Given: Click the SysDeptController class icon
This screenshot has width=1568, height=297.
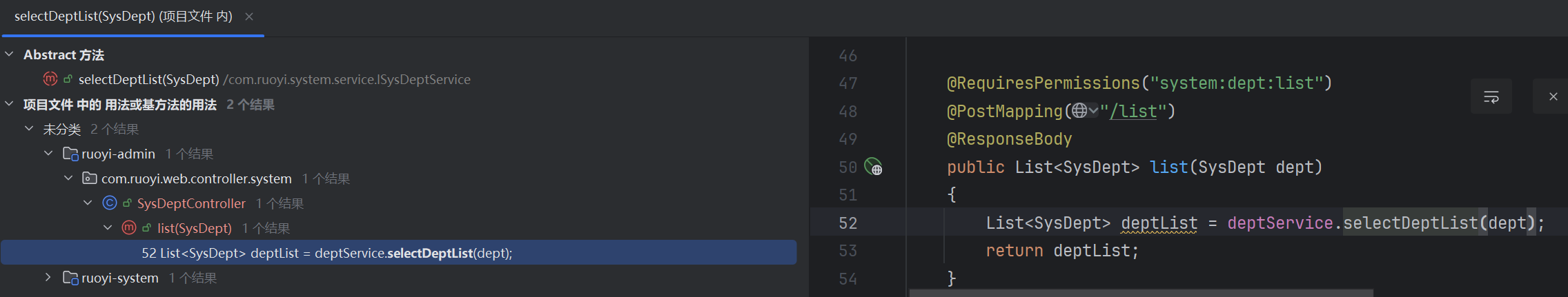Looking at the screenshot, I should tap(109, 203).
